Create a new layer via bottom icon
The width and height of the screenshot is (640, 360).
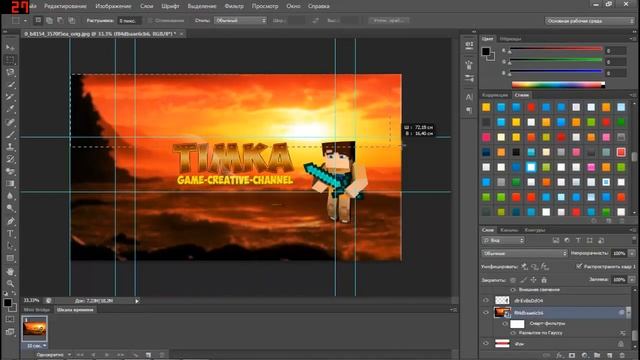[x=609, y=356]
